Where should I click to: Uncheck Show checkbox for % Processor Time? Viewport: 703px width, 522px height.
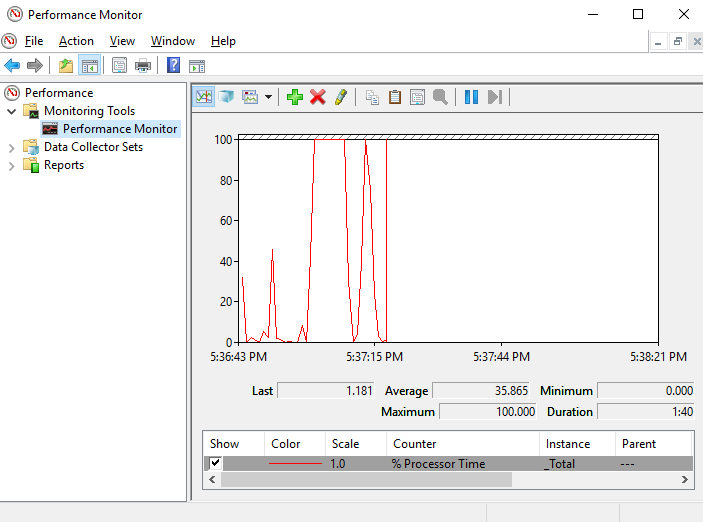click(215, 462)
